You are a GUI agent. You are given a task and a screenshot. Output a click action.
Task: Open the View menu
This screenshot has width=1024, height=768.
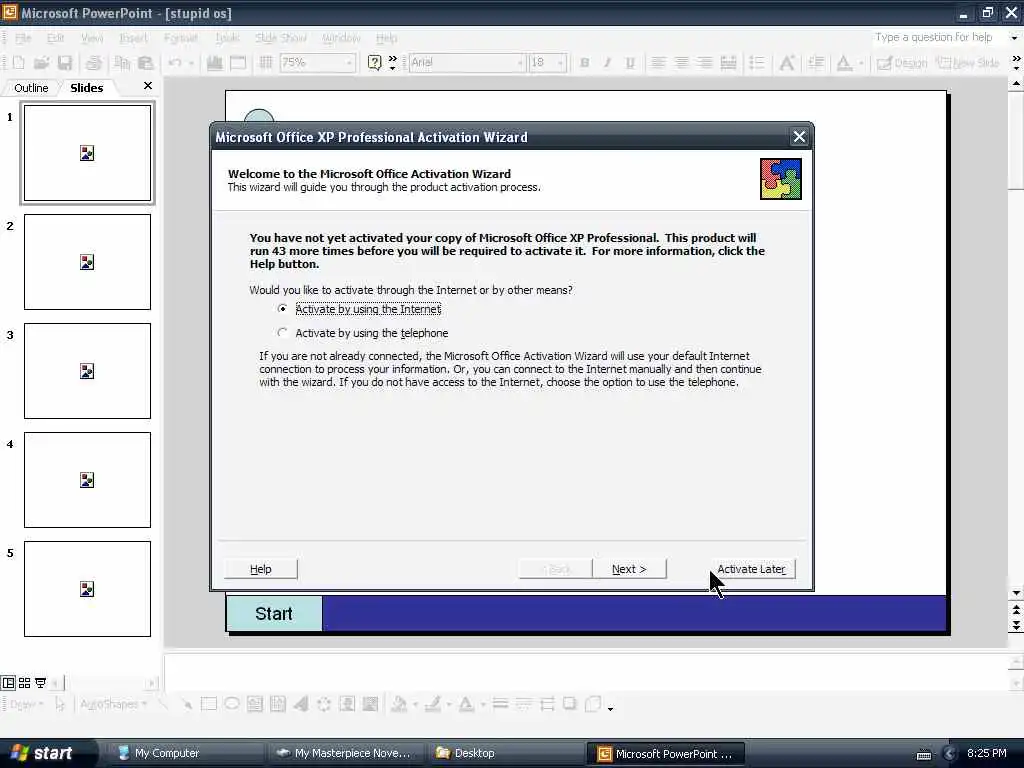[92, 38]
